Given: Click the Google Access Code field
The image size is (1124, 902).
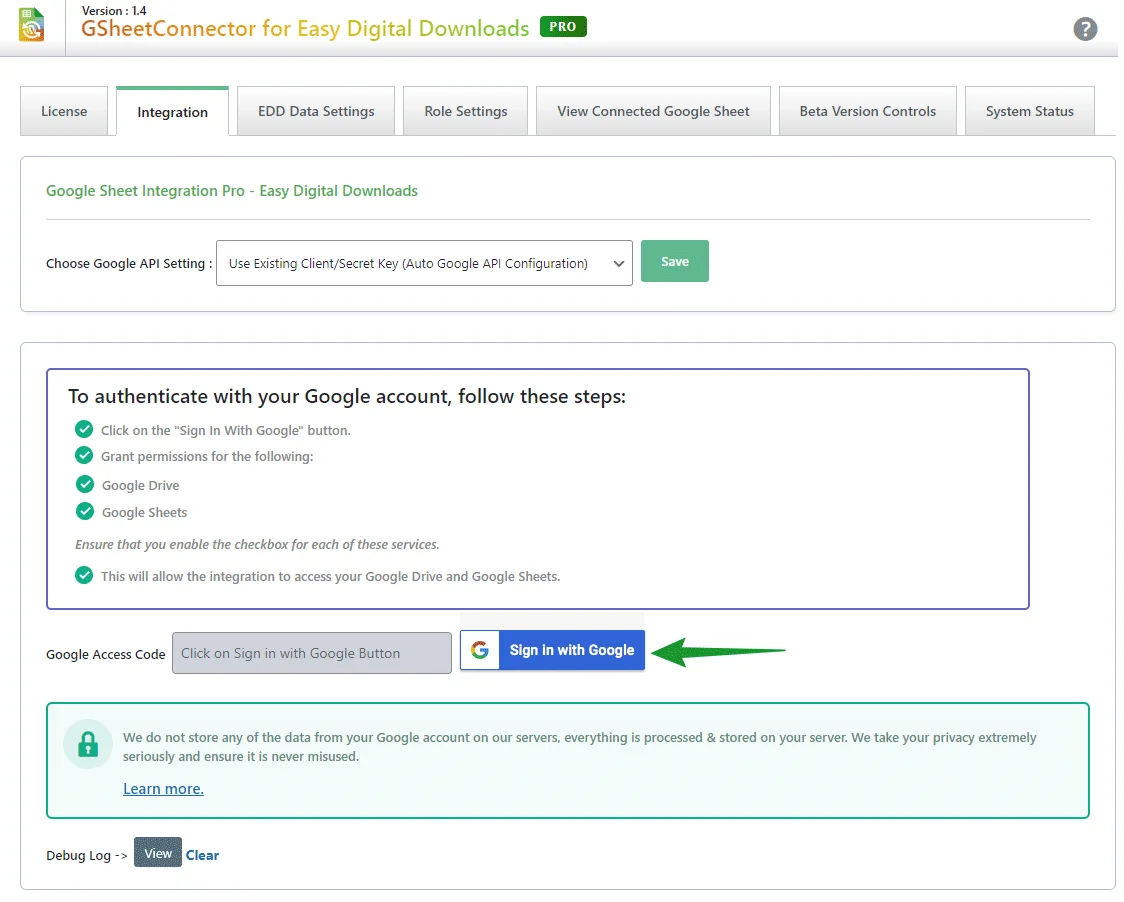Looking at the screenshot, I should click(x=312, y=652).
